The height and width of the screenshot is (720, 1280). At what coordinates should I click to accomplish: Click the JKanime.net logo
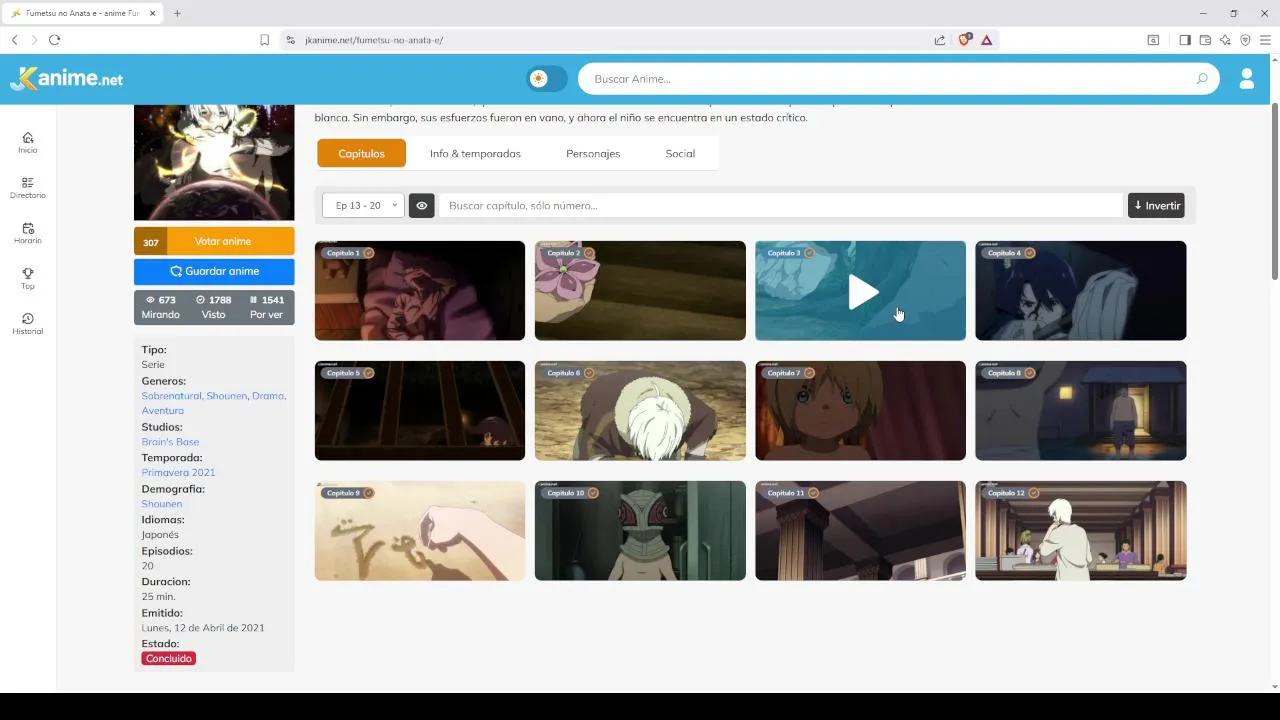[67, 79]
